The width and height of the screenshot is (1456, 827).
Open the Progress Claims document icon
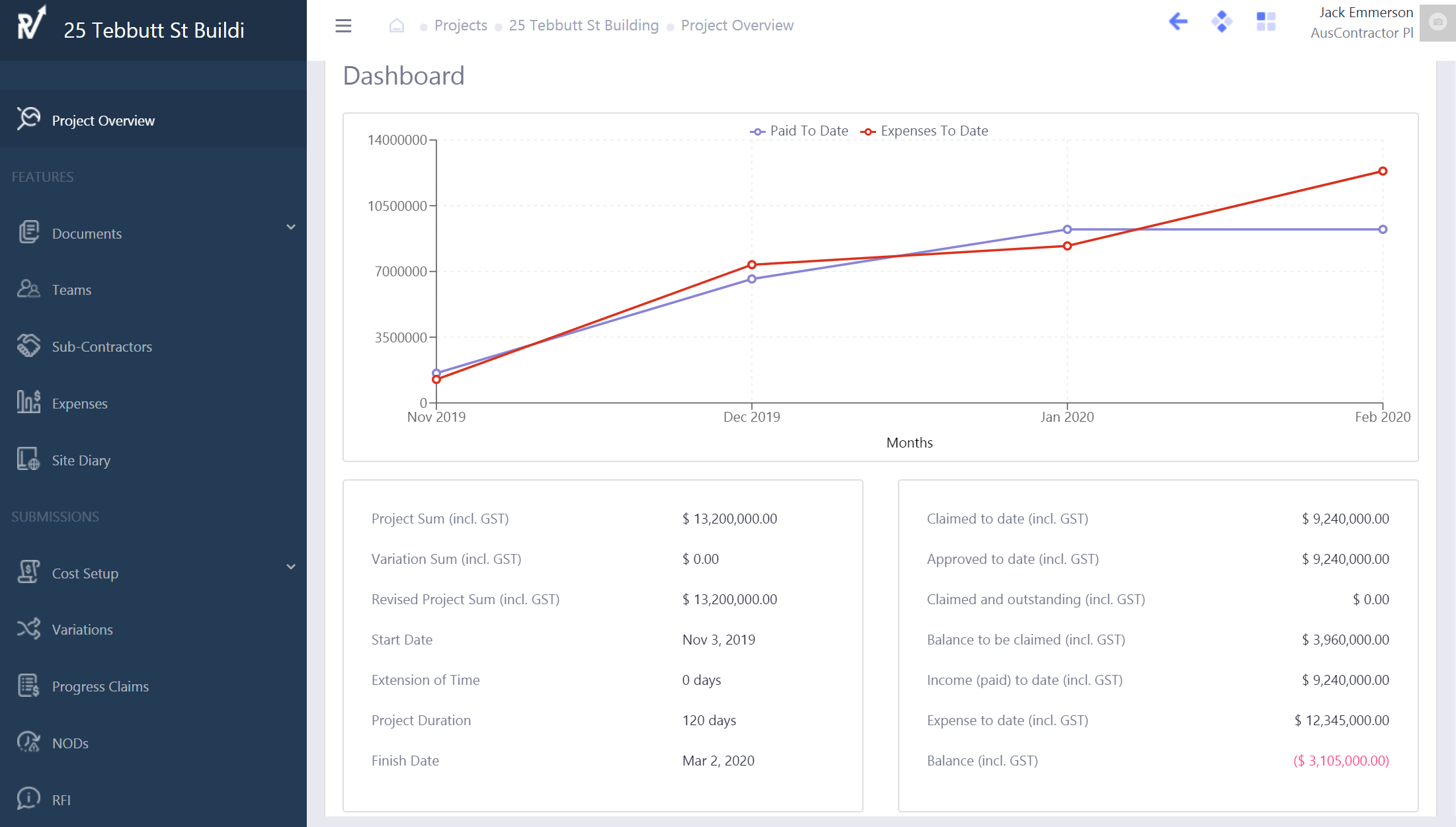point(28,686)
